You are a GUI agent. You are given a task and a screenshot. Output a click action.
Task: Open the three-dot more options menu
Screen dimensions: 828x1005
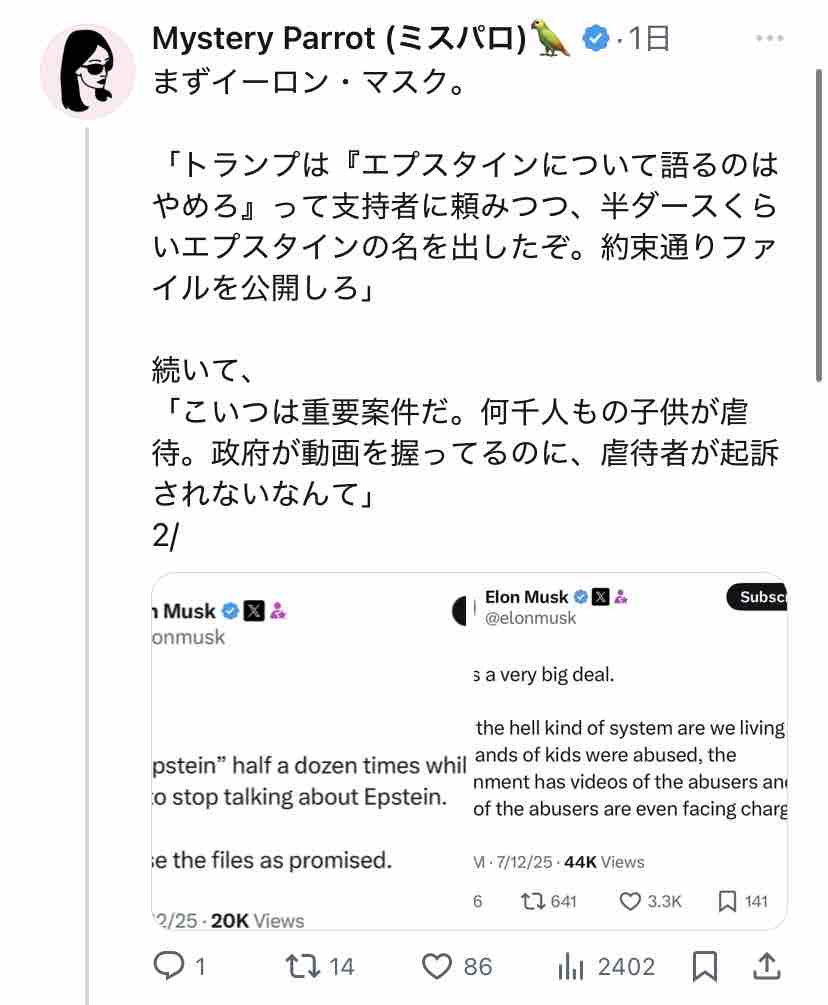[x=769, y=38]
